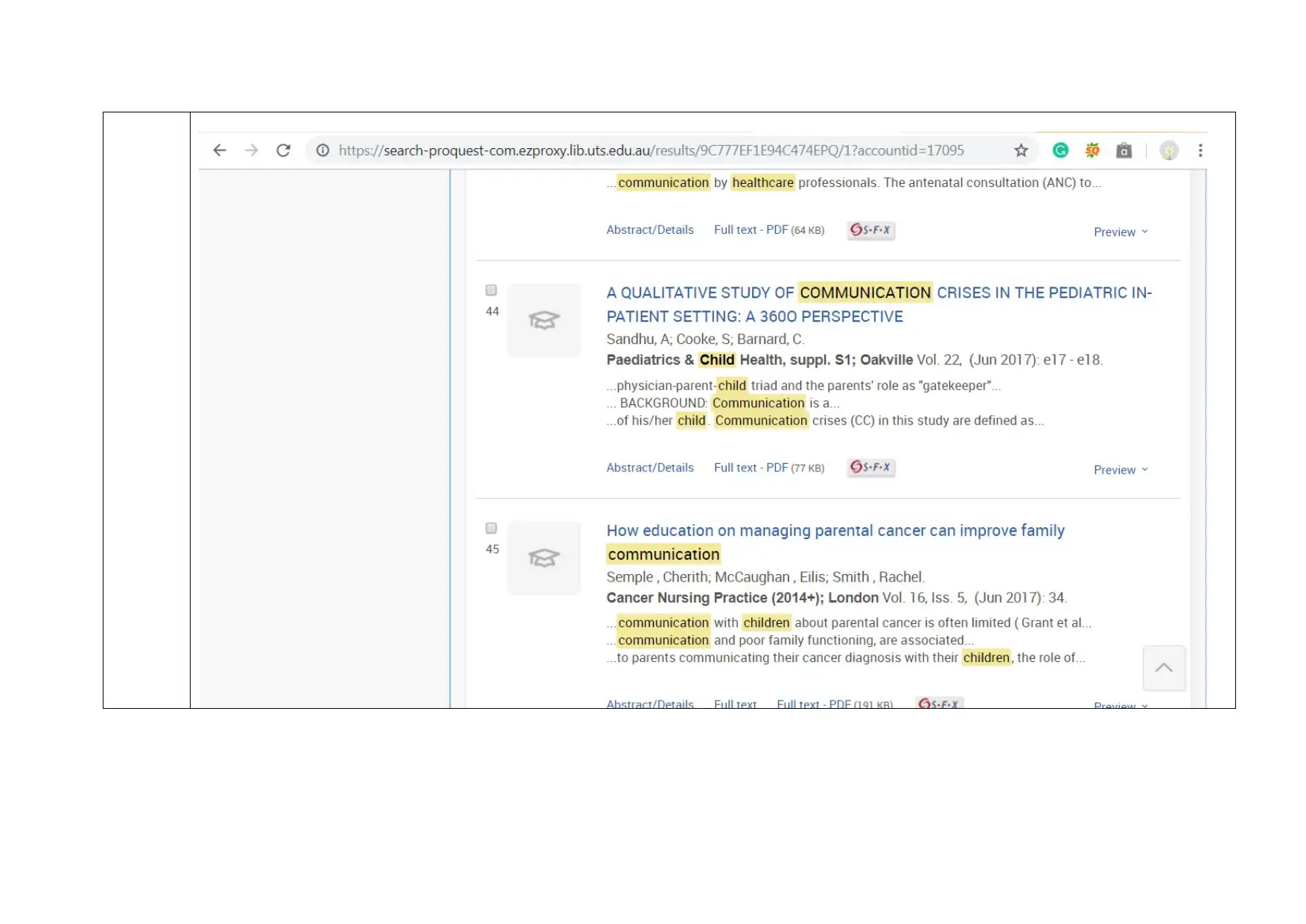Viewport: 1306px width, 924px height.
Task: Open Abstract/Details for result 44
Action: click(x=650, y=468)
